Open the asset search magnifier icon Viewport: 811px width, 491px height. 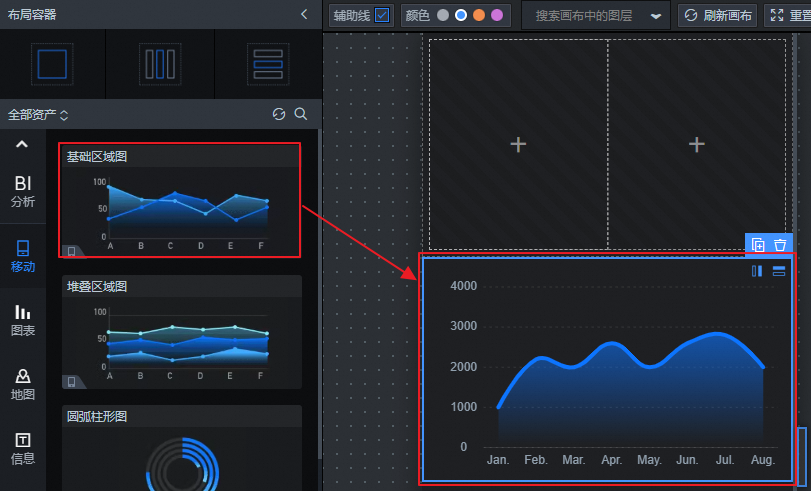pyautogui.click(x=301, y=114)
